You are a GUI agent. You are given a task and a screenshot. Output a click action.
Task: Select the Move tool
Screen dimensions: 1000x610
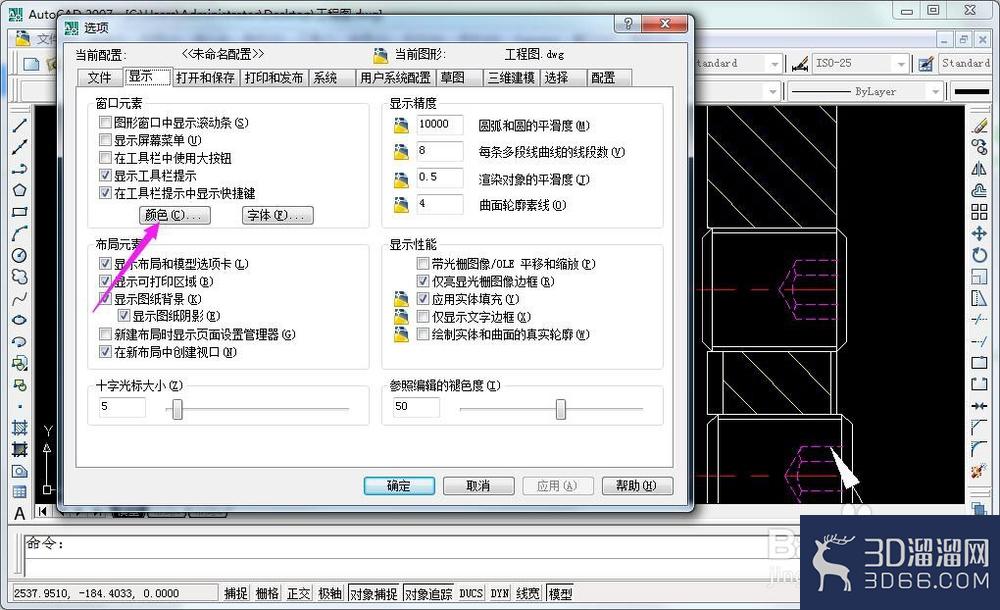click(x=979, y=234)
